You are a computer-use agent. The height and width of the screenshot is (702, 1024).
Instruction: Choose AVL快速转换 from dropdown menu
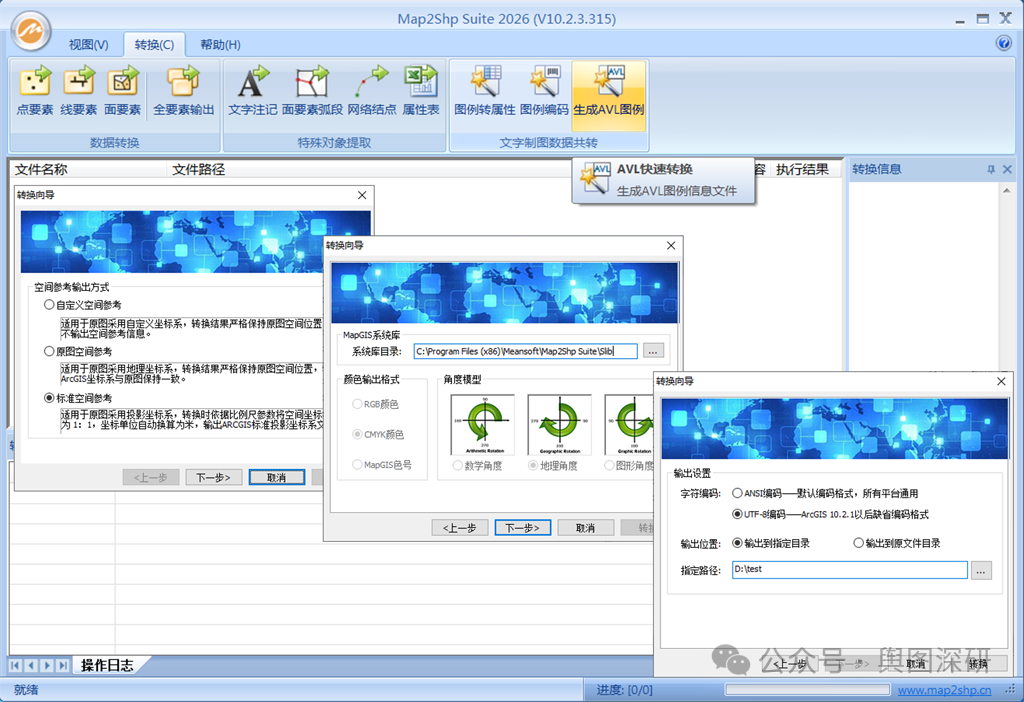pyautogui.click(x=664, y=180)
